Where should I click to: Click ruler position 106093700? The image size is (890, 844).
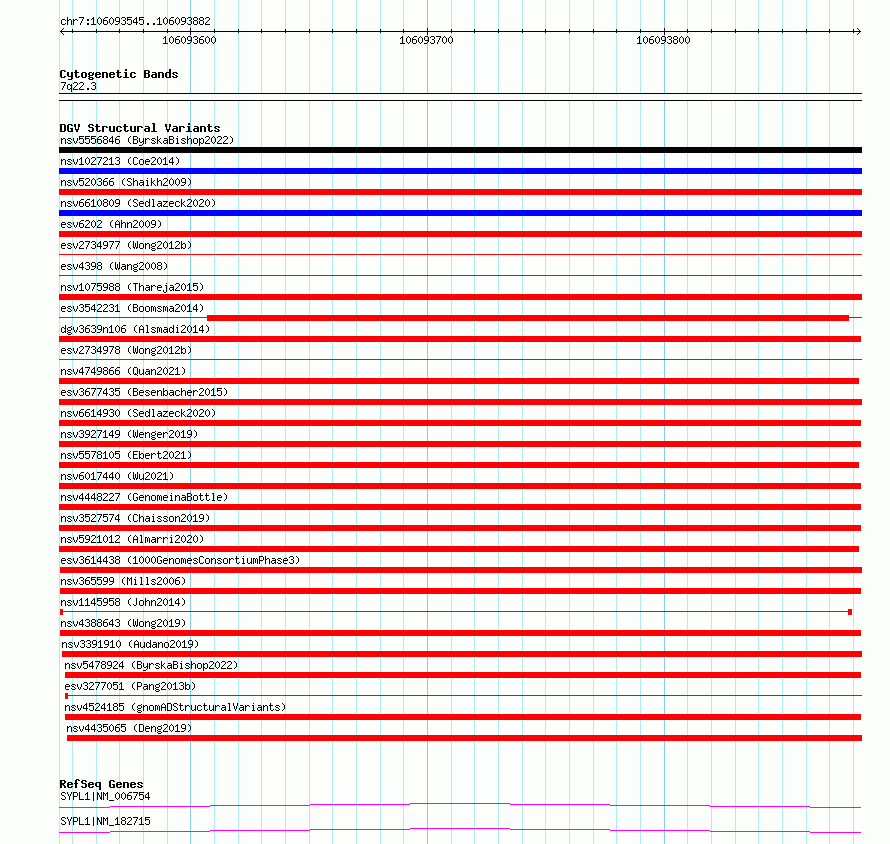pos(426,40)
